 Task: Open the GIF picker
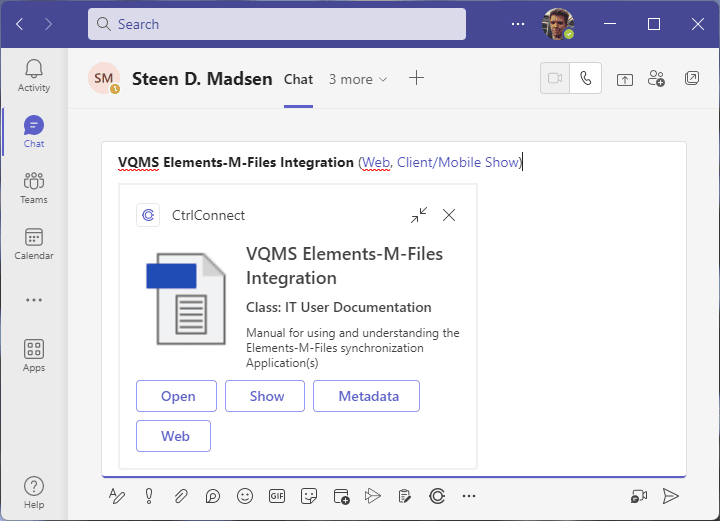pos(277,496)
